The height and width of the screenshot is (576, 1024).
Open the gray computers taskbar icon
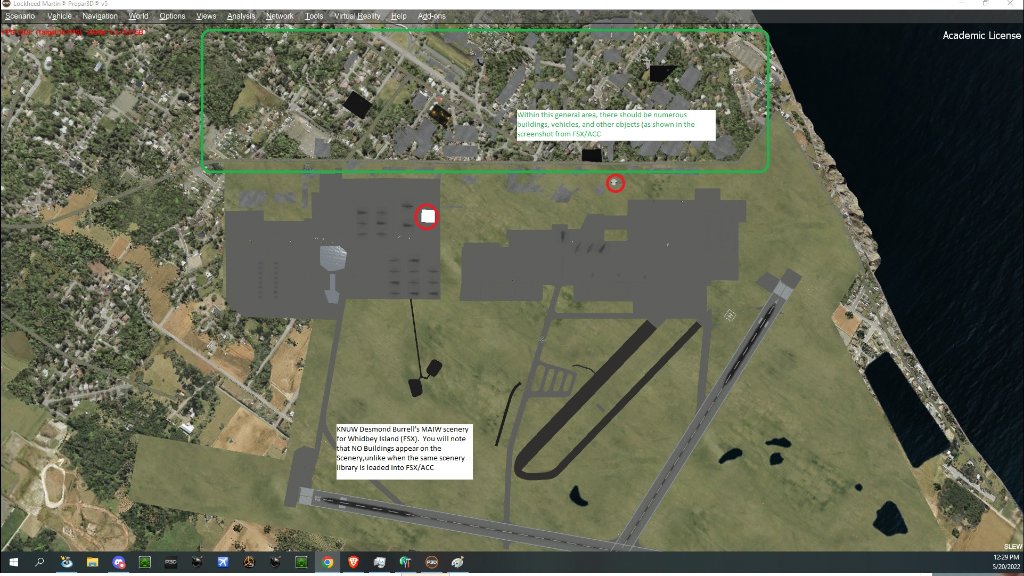tap(379, 562)
